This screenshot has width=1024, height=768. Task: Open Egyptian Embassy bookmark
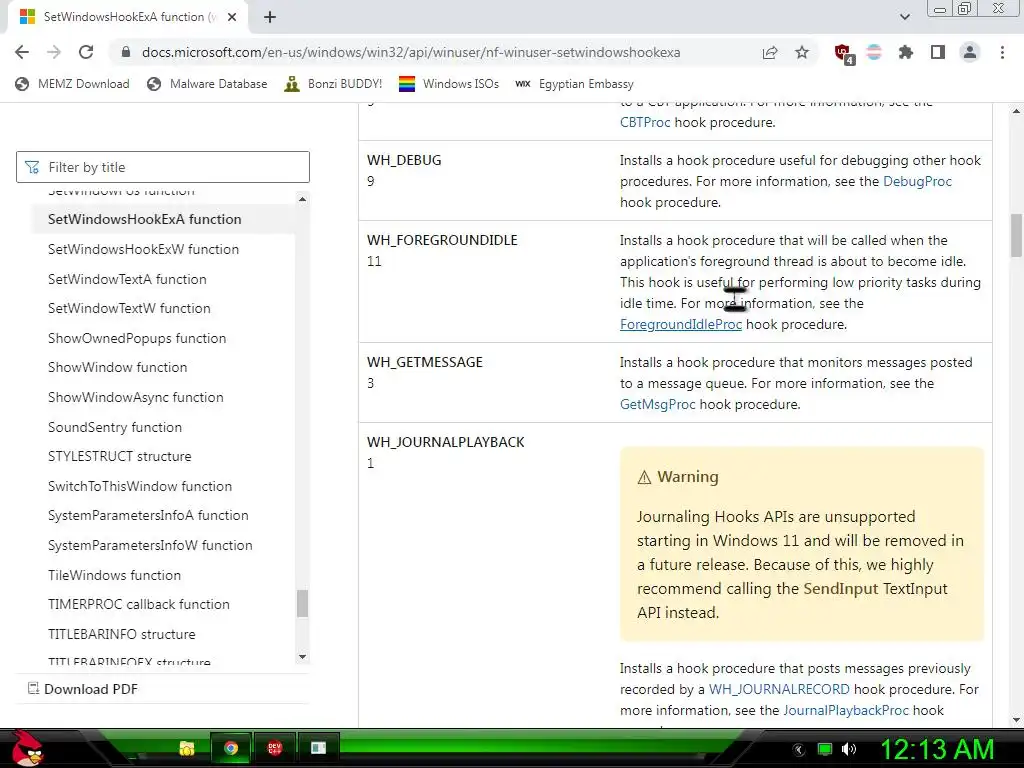coord(575,84)
